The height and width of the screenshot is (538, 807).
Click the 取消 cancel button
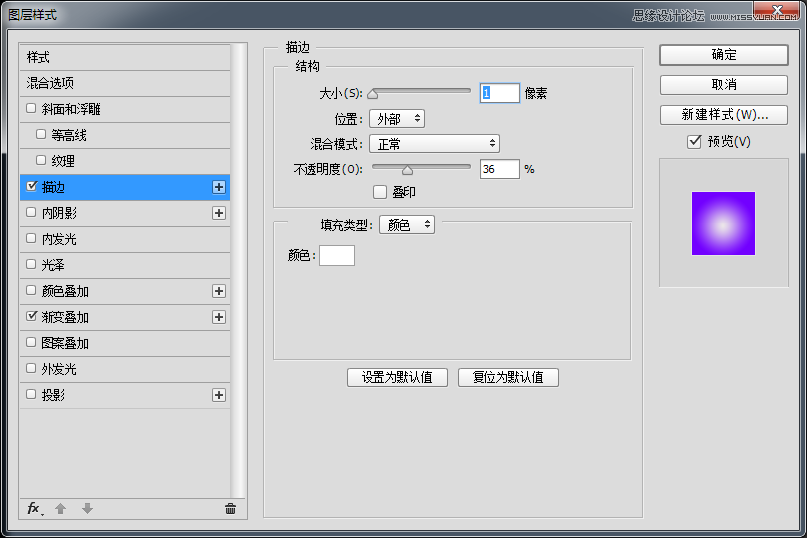(724, 85)
